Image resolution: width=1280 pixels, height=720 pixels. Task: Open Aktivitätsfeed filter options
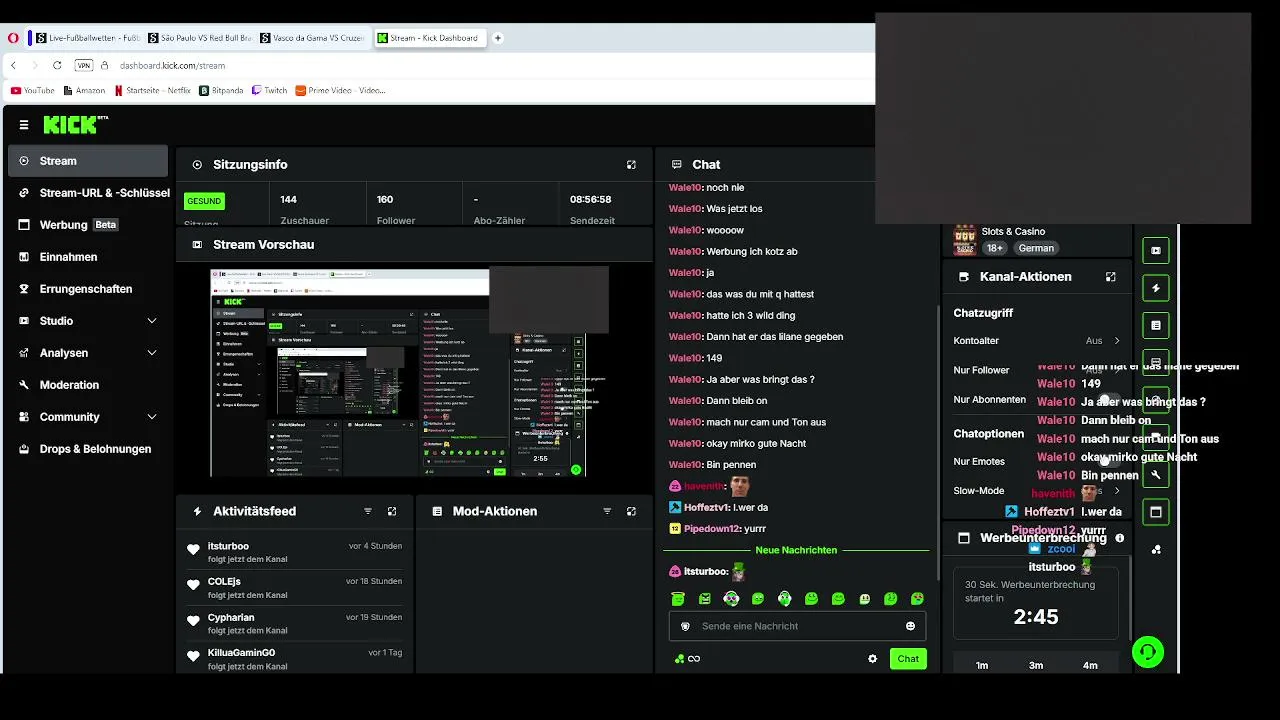pos(368,511)
